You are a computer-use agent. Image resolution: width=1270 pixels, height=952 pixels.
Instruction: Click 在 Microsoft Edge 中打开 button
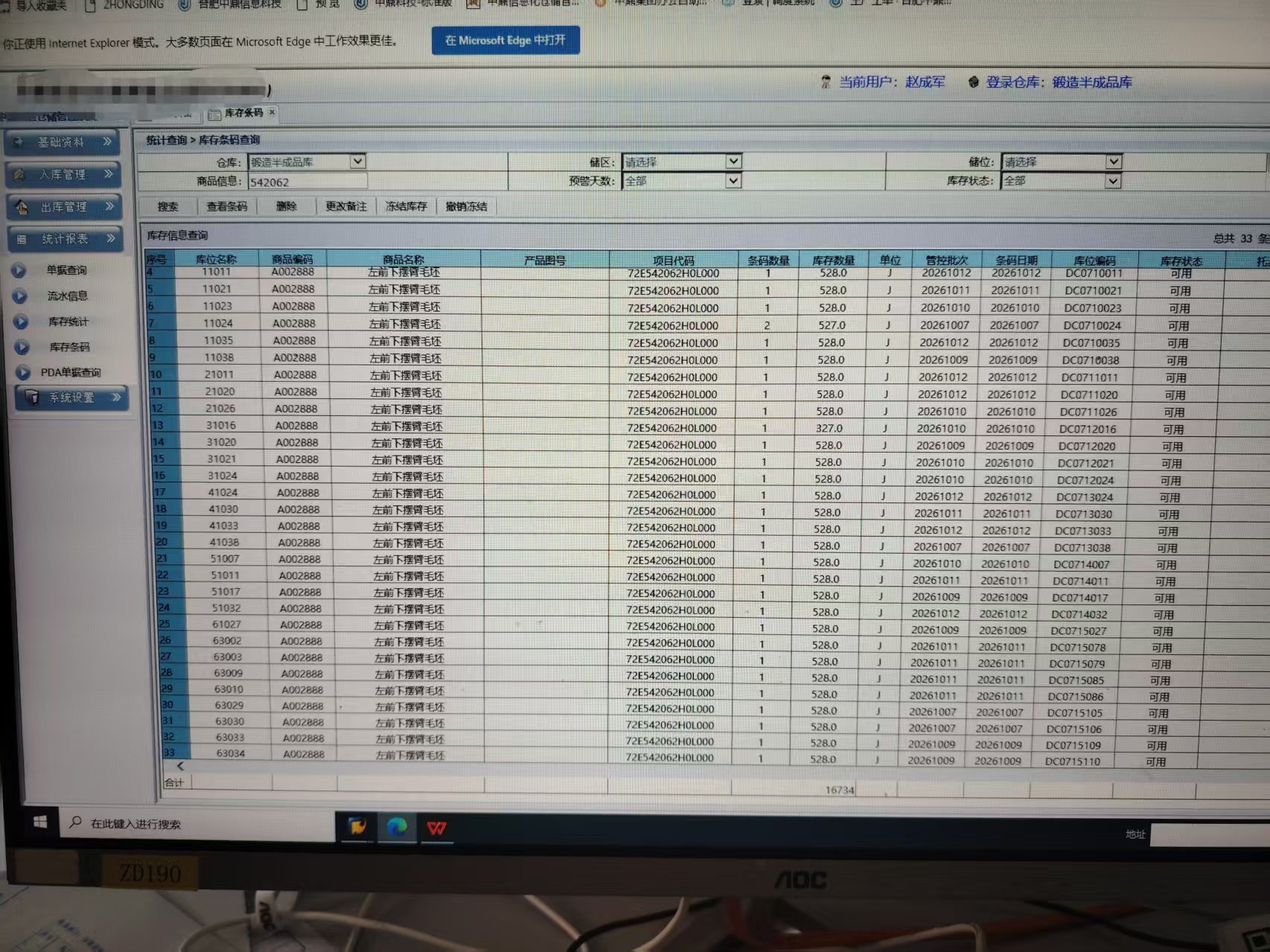(505, 40)
